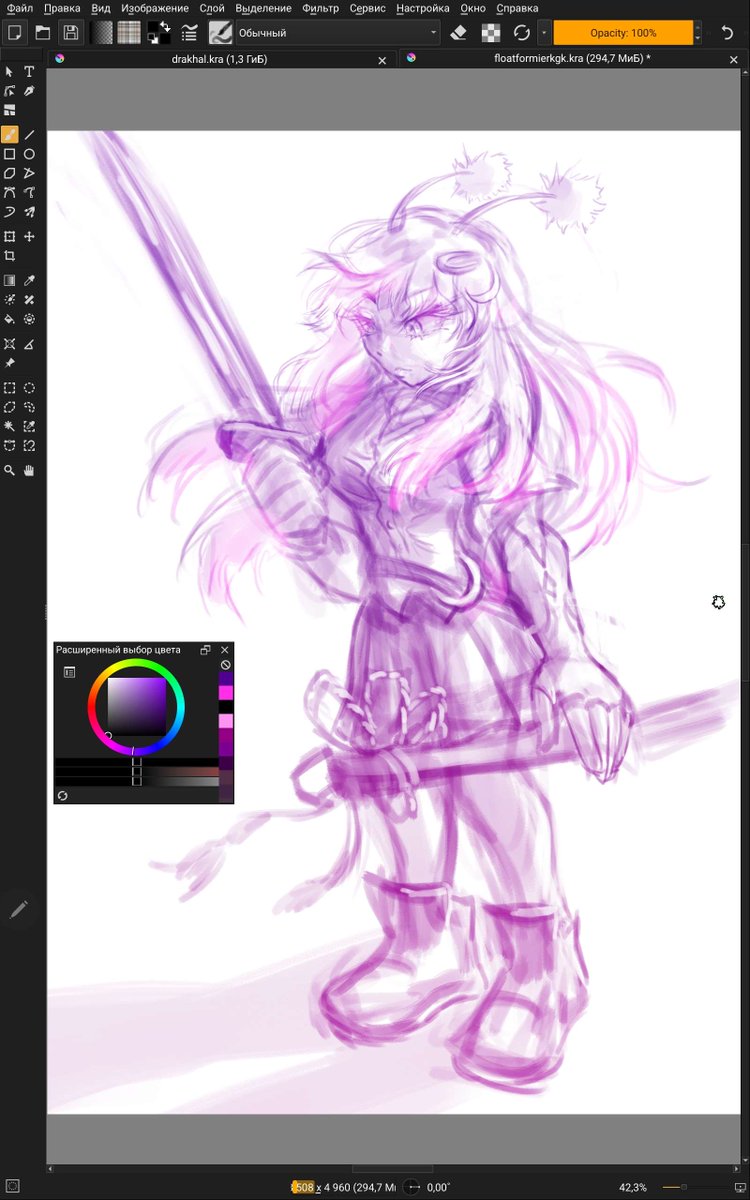
Task: Select the Polygonal Selection tool
Action: pos(9,407)
